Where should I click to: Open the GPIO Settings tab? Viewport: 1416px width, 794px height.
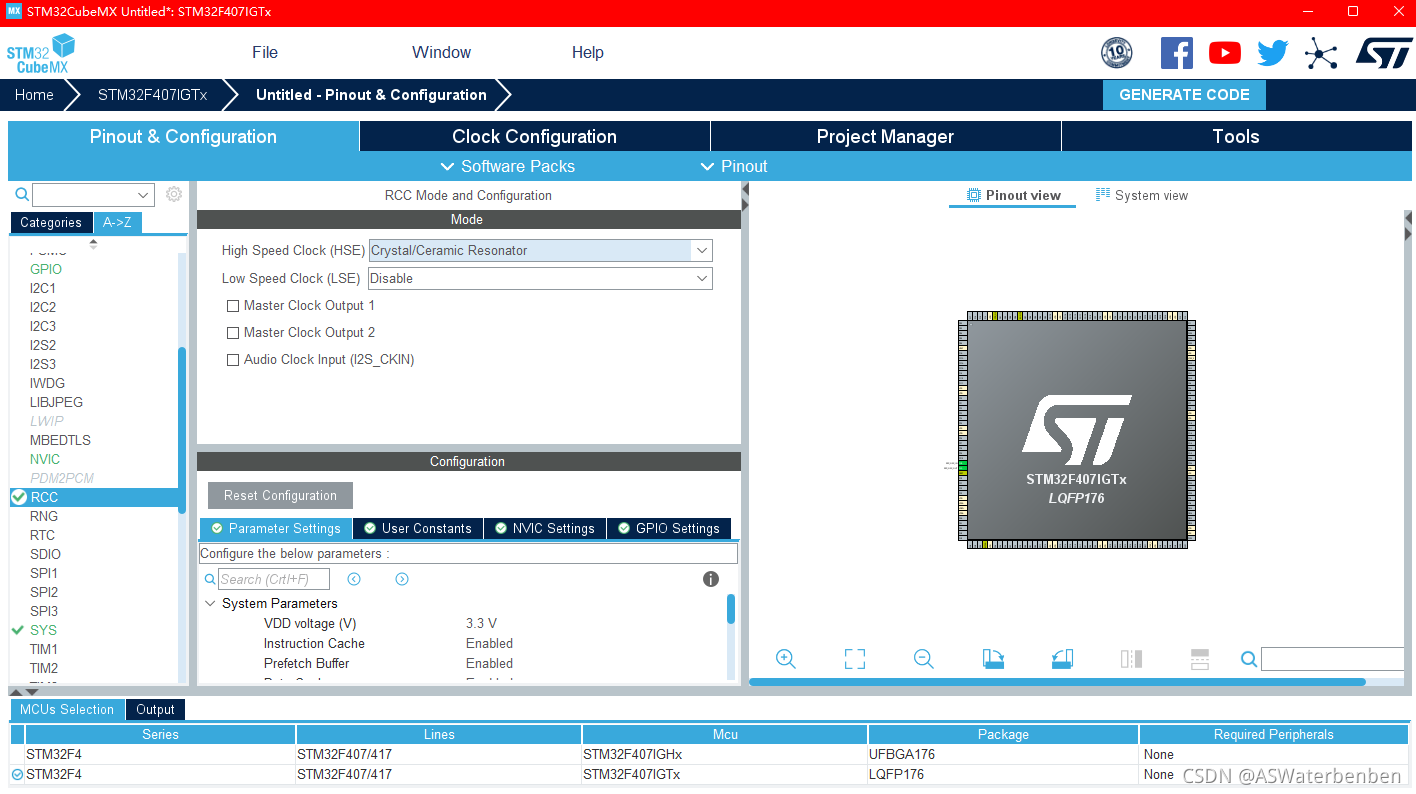pos(668,528)
